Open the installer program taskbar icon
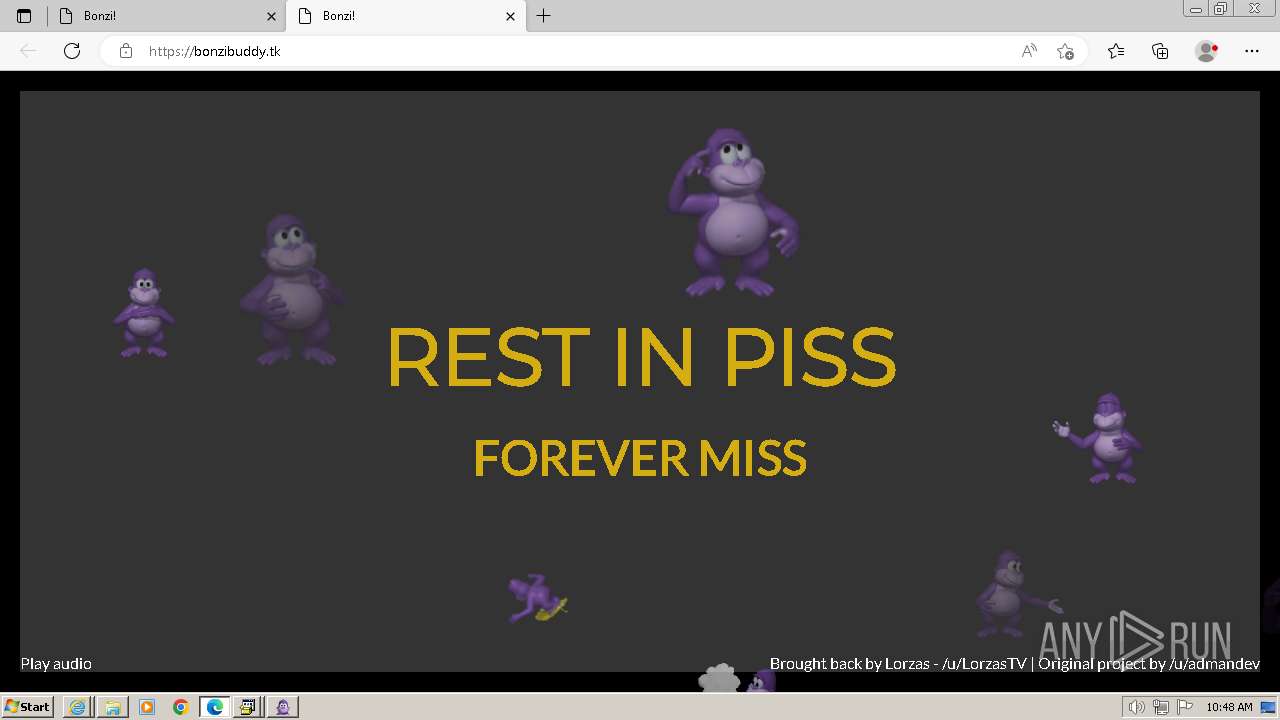Screen dimensions: 1280x720 click(x=248, y=707)
